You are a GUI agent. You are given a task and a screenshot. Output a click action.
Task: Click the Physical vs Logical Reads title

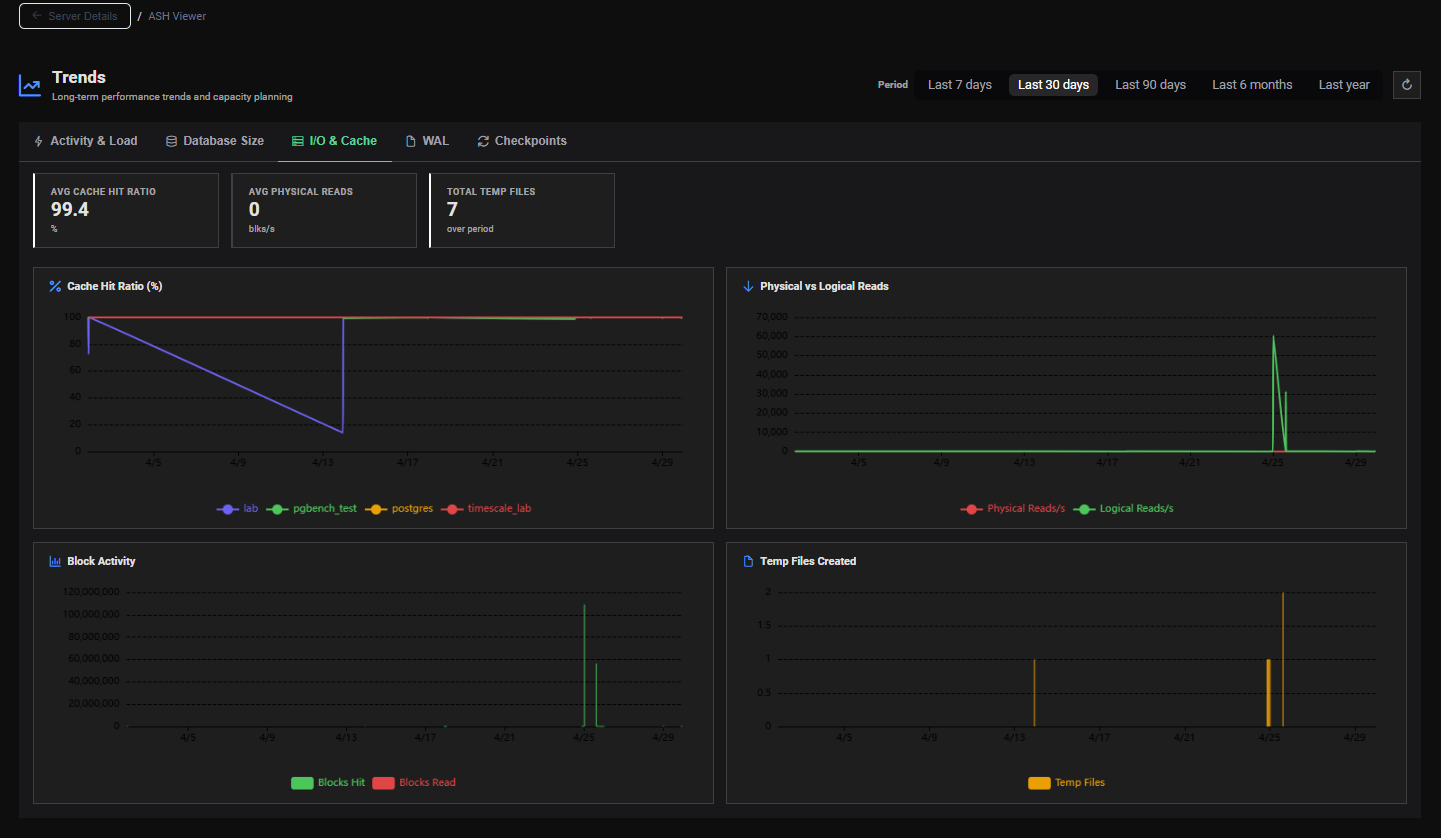[x=824, y=286]
